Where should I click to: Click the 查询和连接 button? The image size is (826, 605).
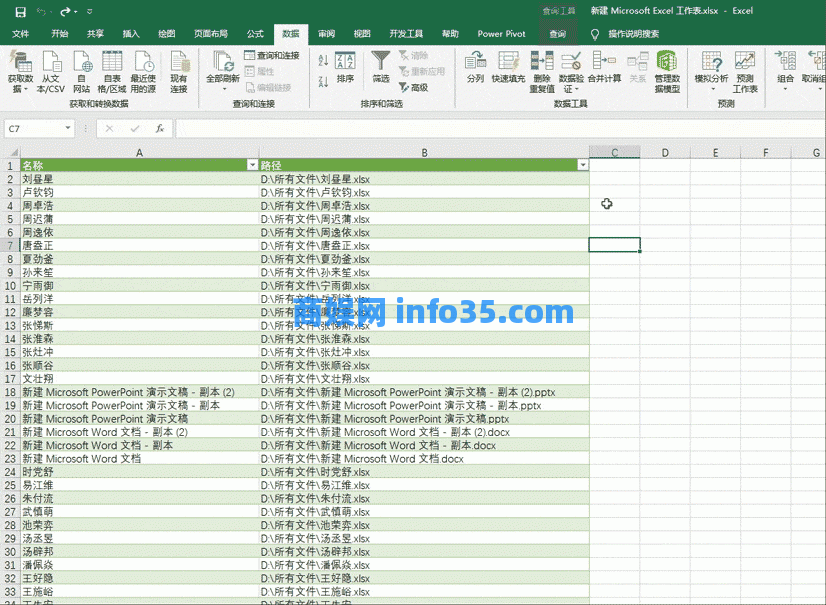tap(272, 56)
